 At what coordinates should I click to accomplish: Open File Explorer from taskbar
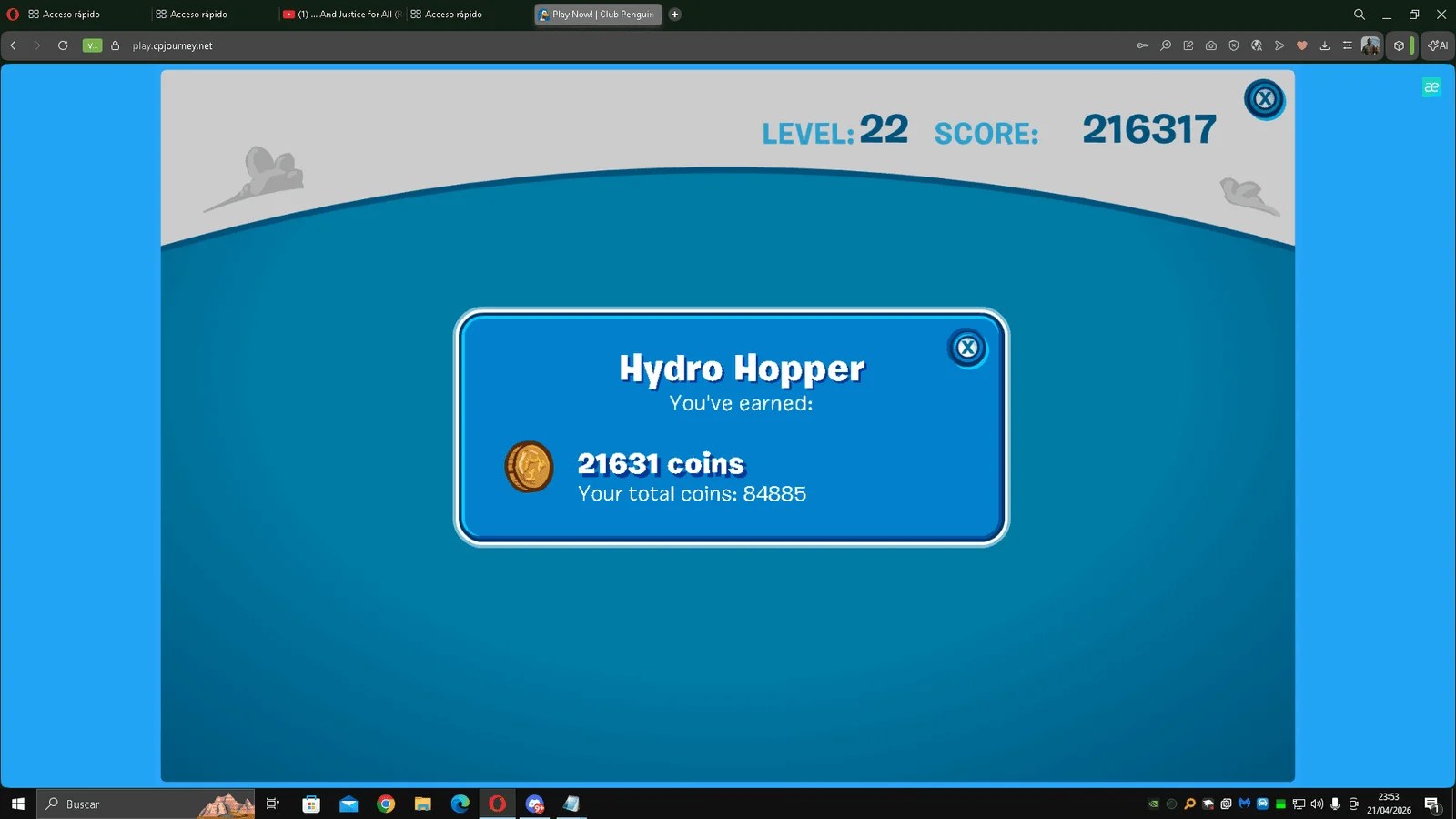point(423,804)
